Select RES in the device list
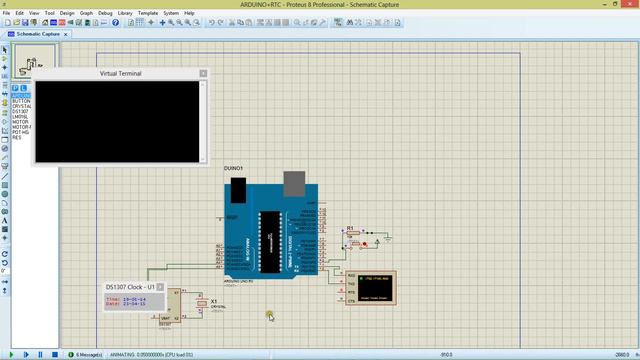Viewport: 640px width, 360px height. (x=17, y=138)
